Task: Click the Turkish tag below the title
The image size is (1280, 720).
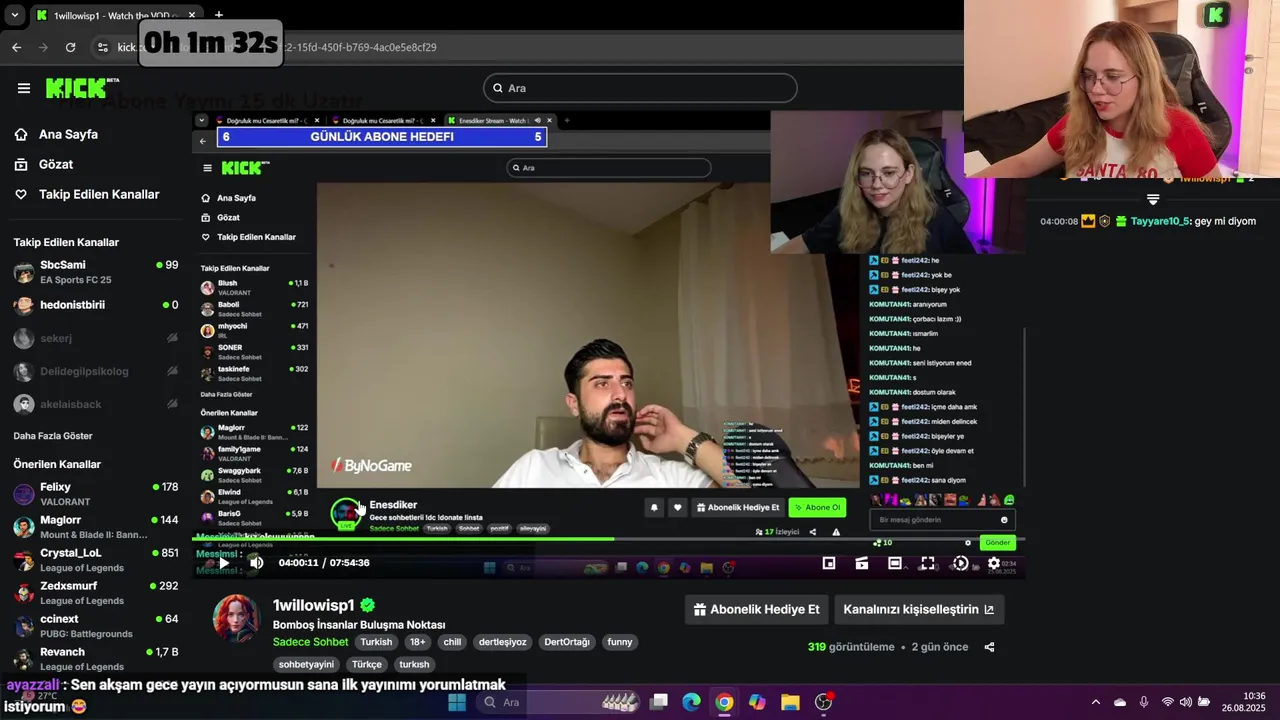Action: point(376,642)
